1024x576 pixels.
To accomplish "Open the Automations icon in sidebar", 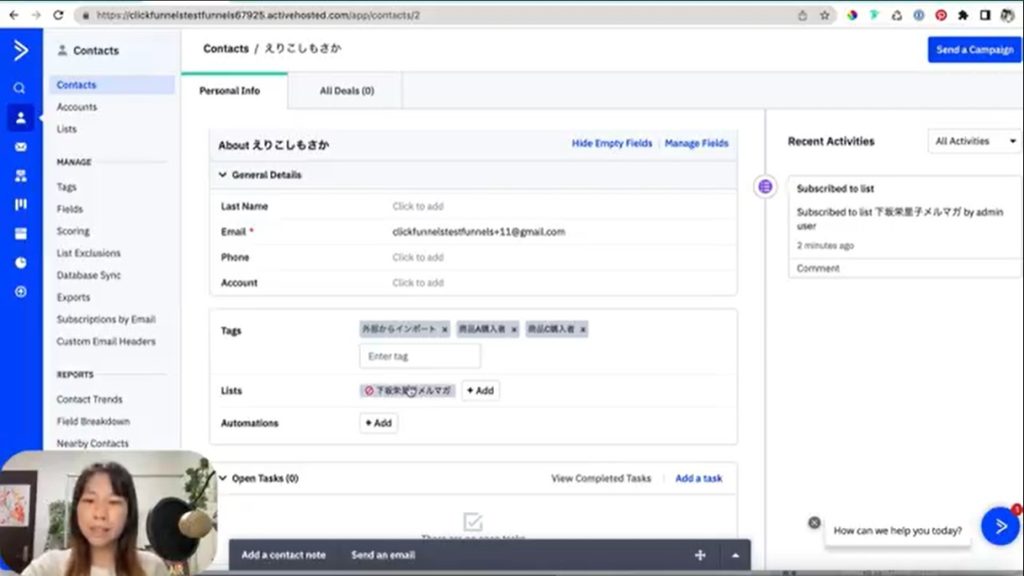I will [x=20, y=176].
